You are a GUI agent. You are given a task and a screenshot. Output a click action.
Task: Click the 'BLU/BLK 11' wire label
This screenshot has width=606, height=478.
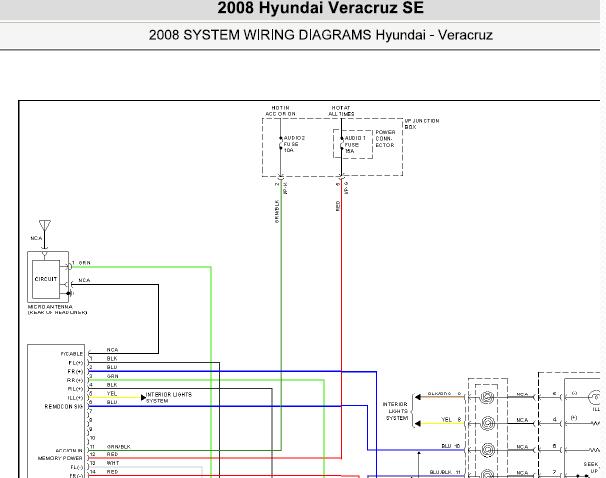(445, 472)
